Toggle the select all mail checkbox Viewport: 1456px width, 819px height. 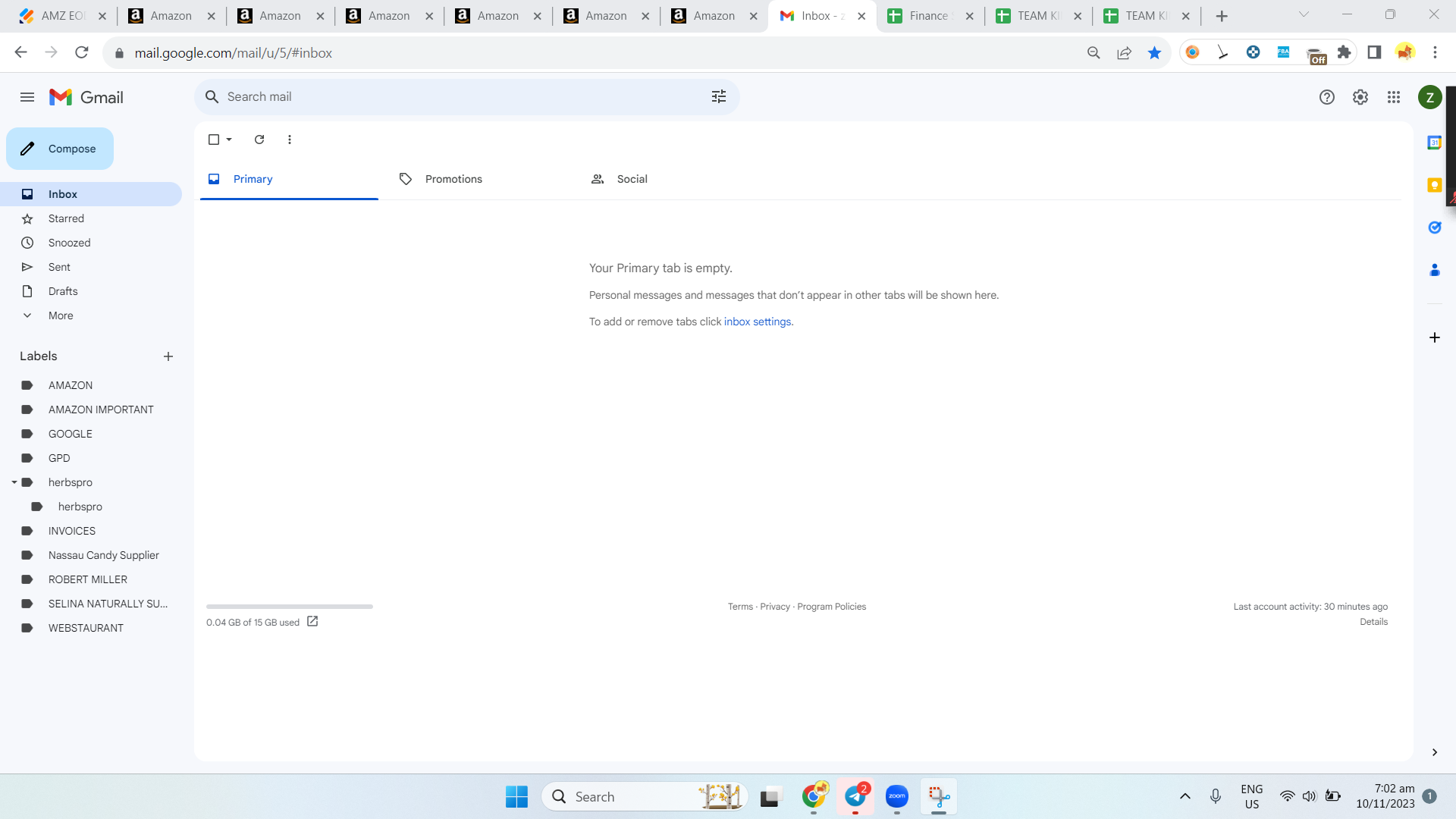tap(214, 140)
